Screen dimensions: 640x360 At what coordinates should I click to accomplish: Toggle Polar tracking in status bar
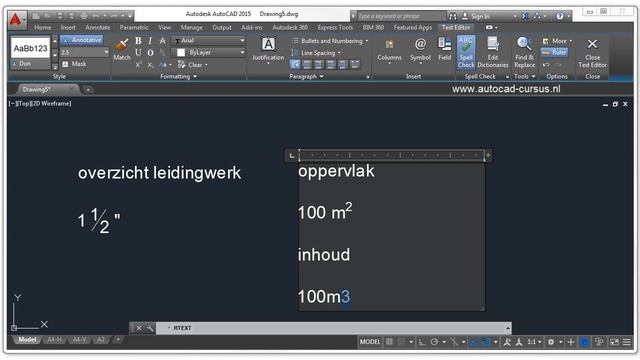(434, 342)
